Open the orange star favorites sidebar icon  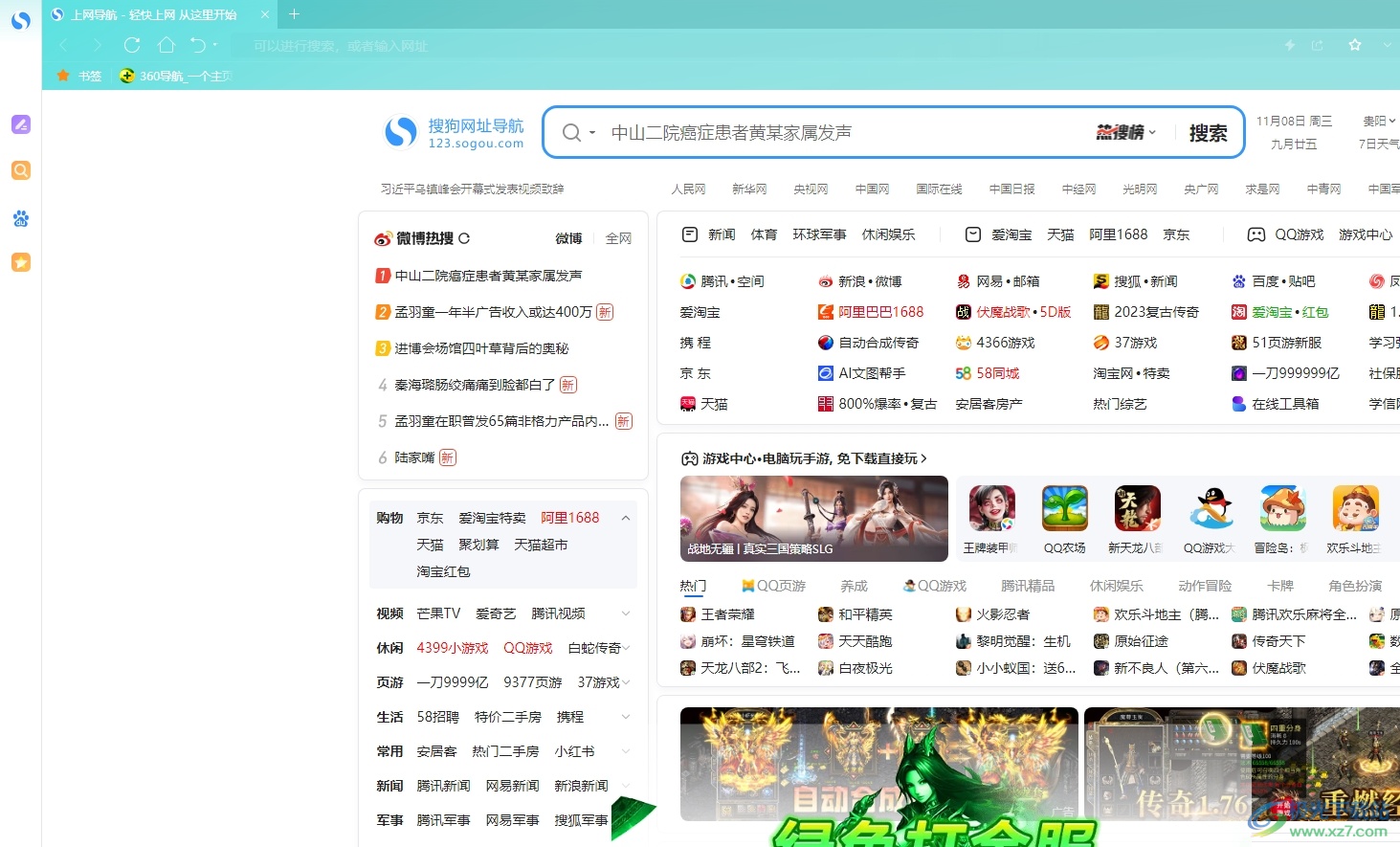[x=20, y=262]
